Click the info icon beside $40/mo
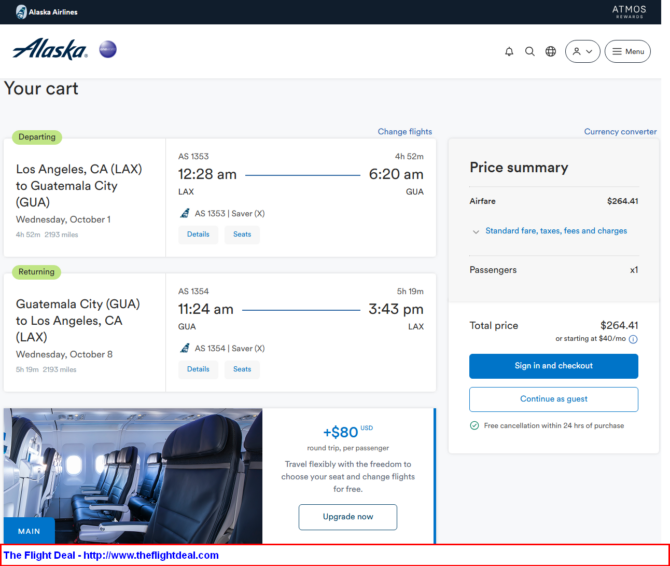670x566 pixels. pos(633,339)
